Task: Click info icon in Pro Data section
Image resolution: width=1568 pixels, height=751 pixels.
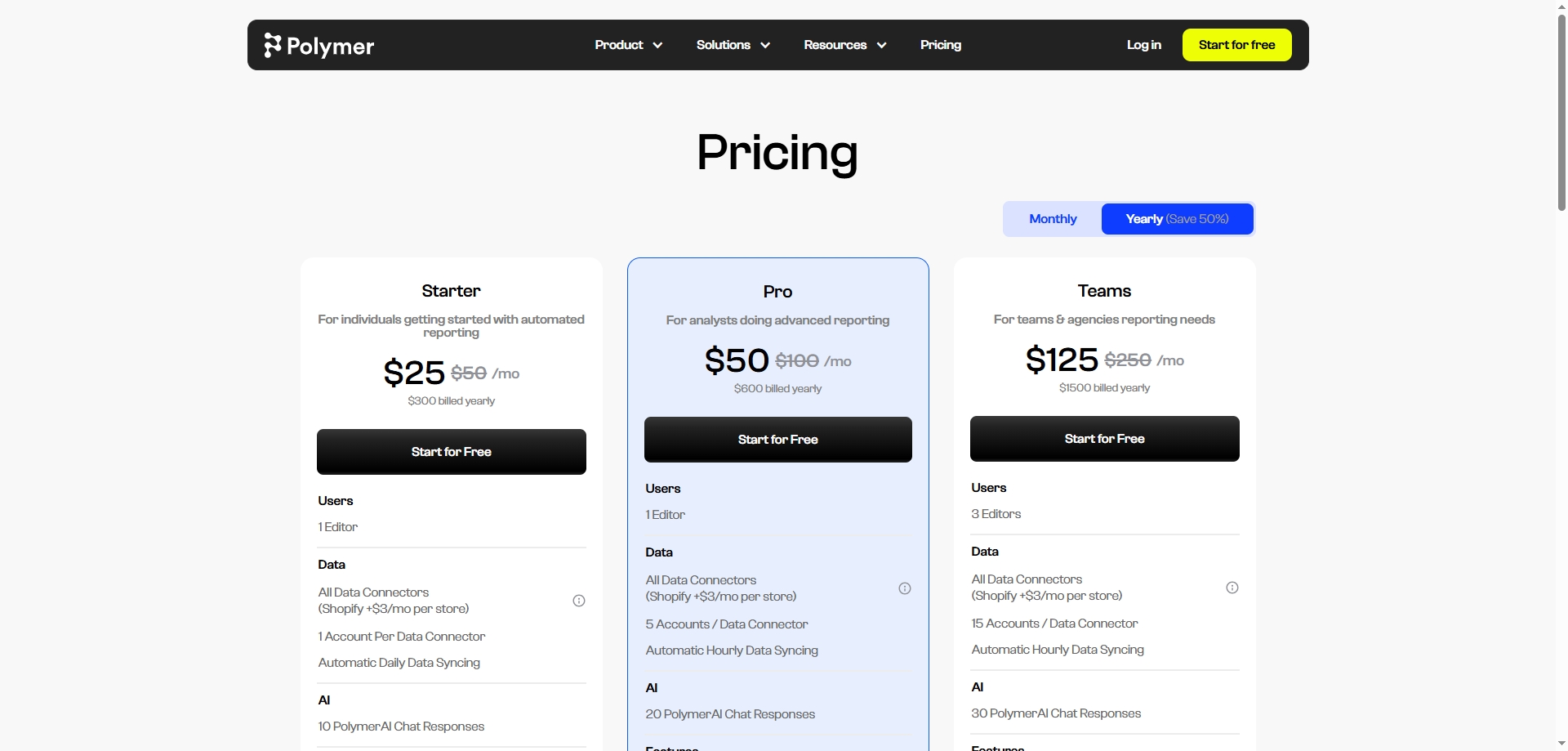Action: [x=905, y=588]
